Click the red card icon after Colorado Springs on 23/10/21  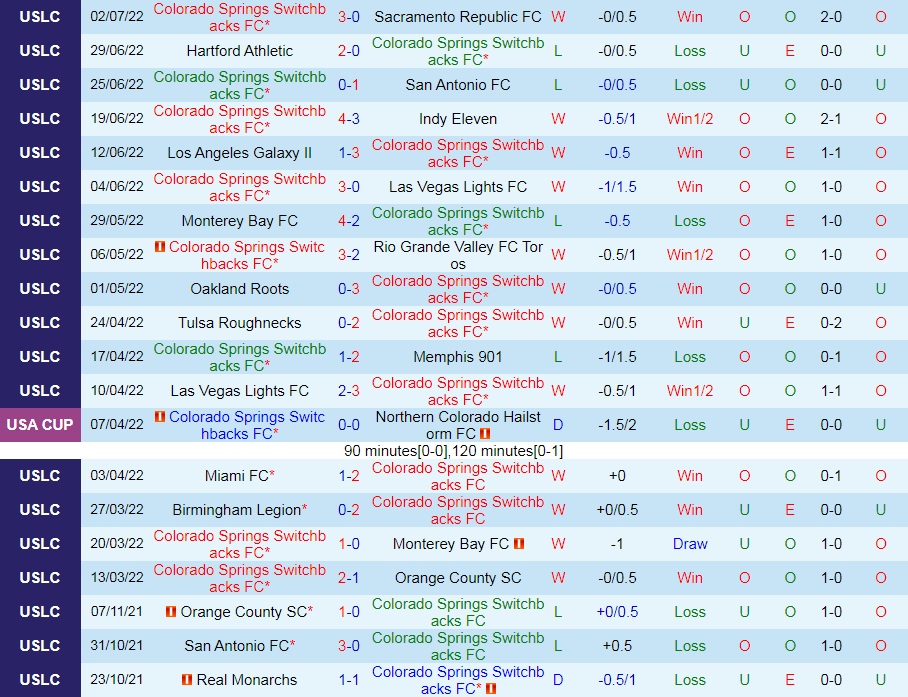(x=491, y=688)
